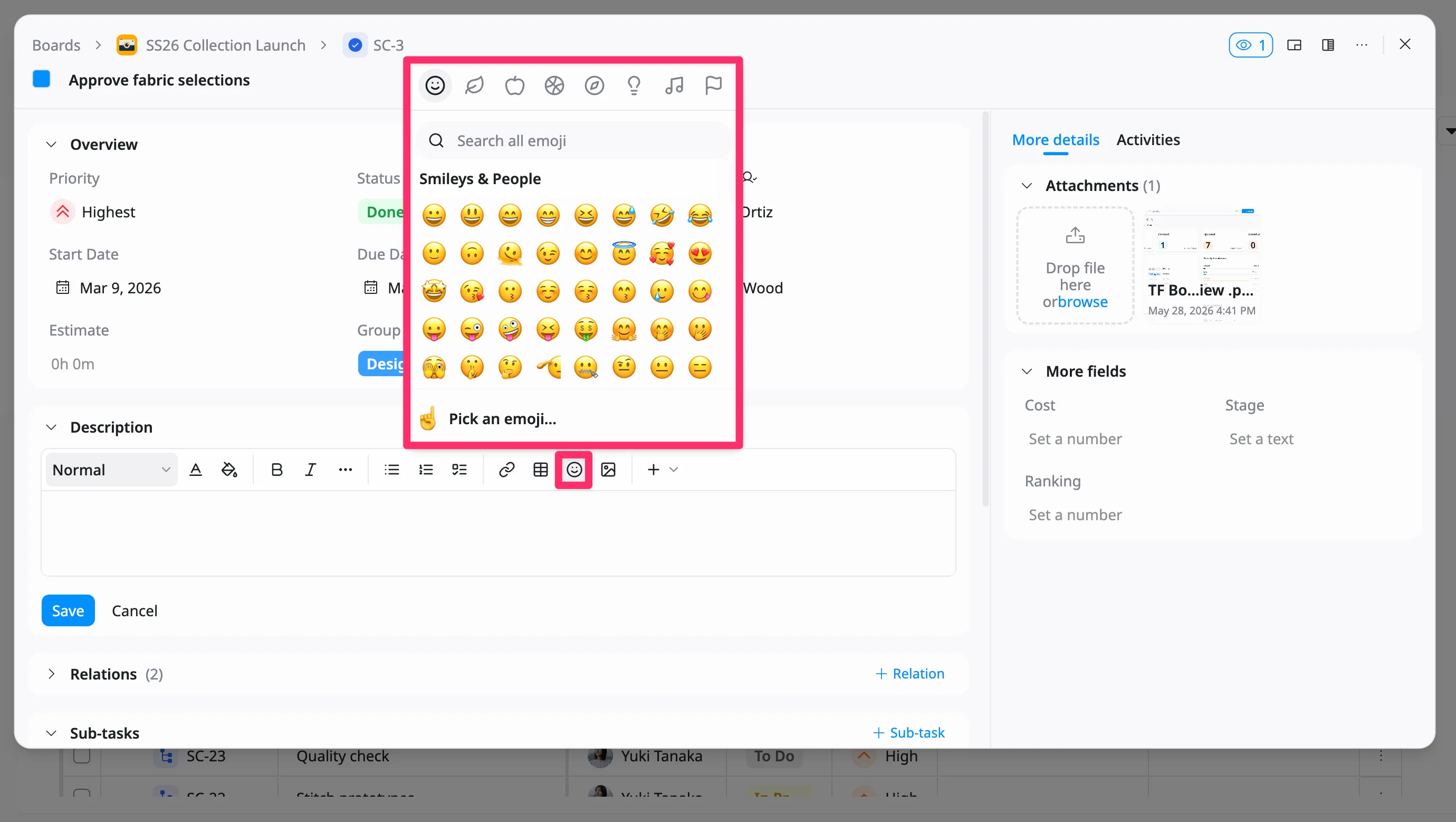Pick the heart-eyes emoji
Viewport: 1456px width, 822px height.
tap(700, 253)
